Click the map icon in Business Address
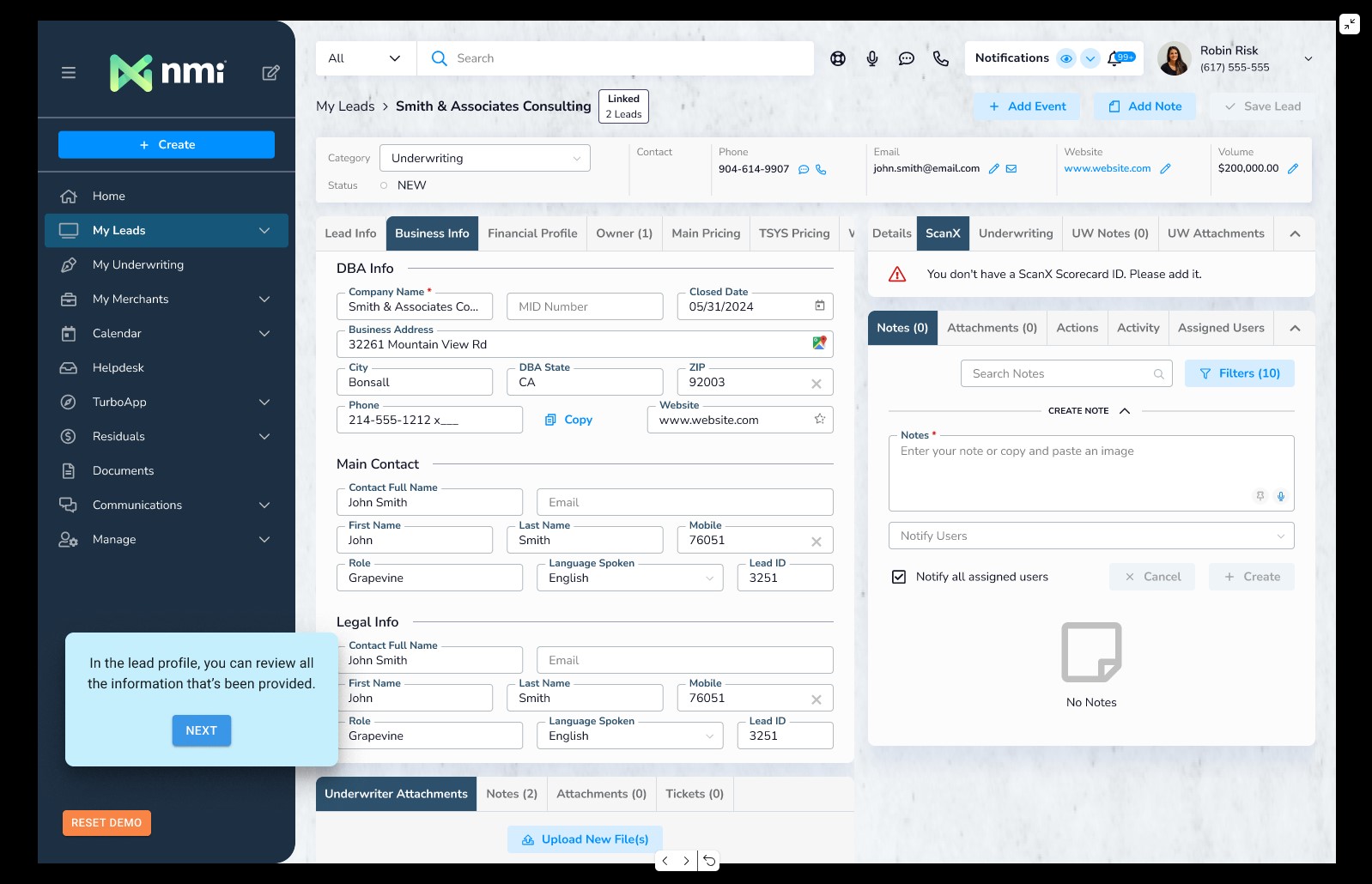 click(x=819, y=343)
